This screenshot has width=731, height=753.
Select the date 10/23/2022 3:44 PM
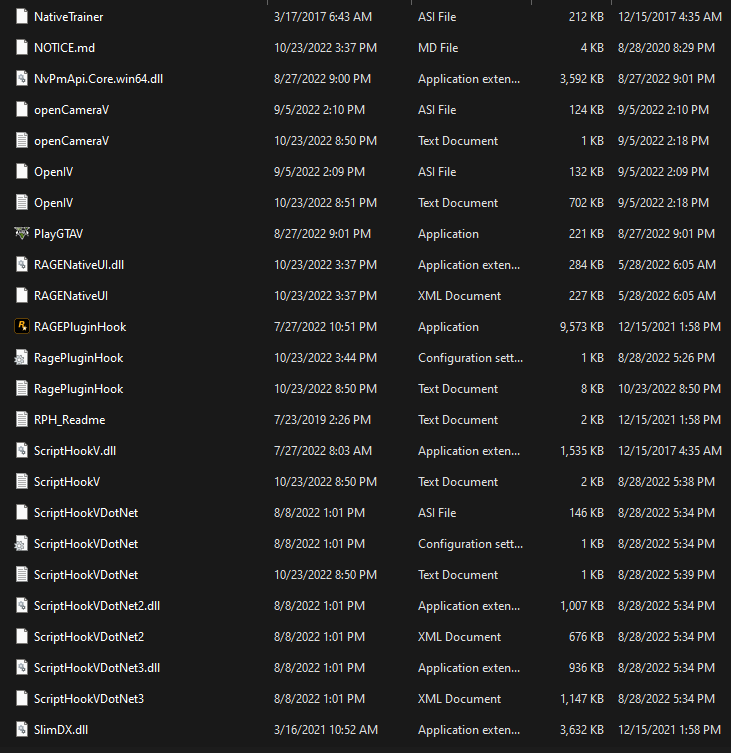pos(325,358)
